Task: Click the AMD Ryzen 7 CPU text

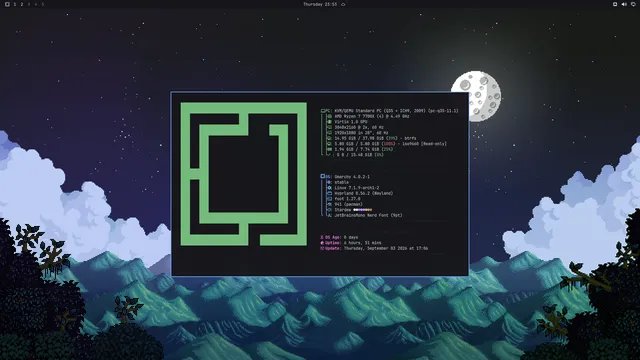Action: [371, 116]
